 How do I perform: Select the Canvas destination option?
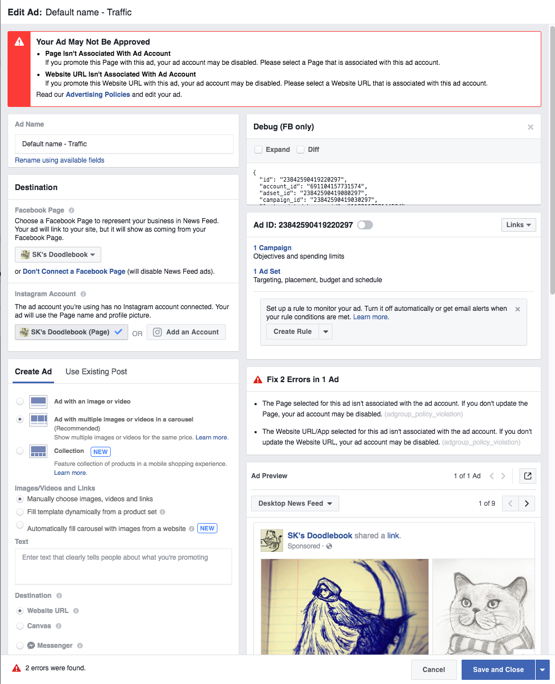pyautogui.click(x=20, y=626)
